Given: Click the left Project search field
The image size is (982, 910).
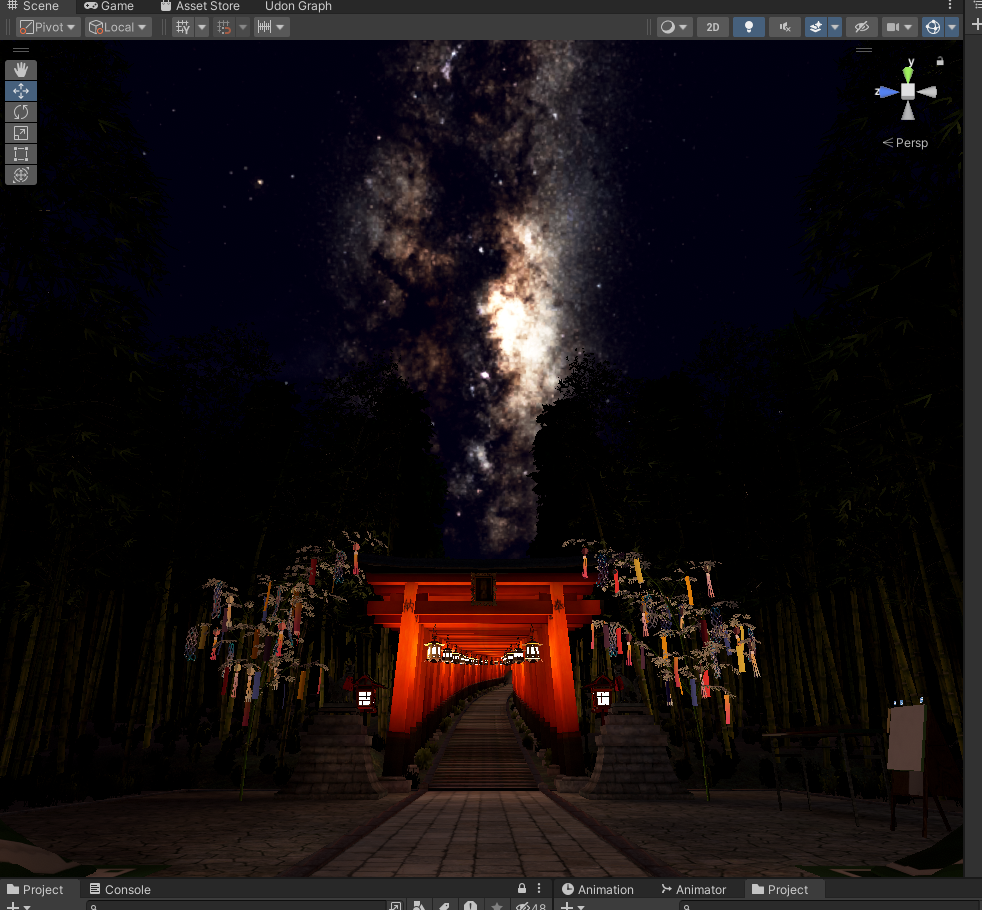Looking at the screenshot, I should click(235, 906).
